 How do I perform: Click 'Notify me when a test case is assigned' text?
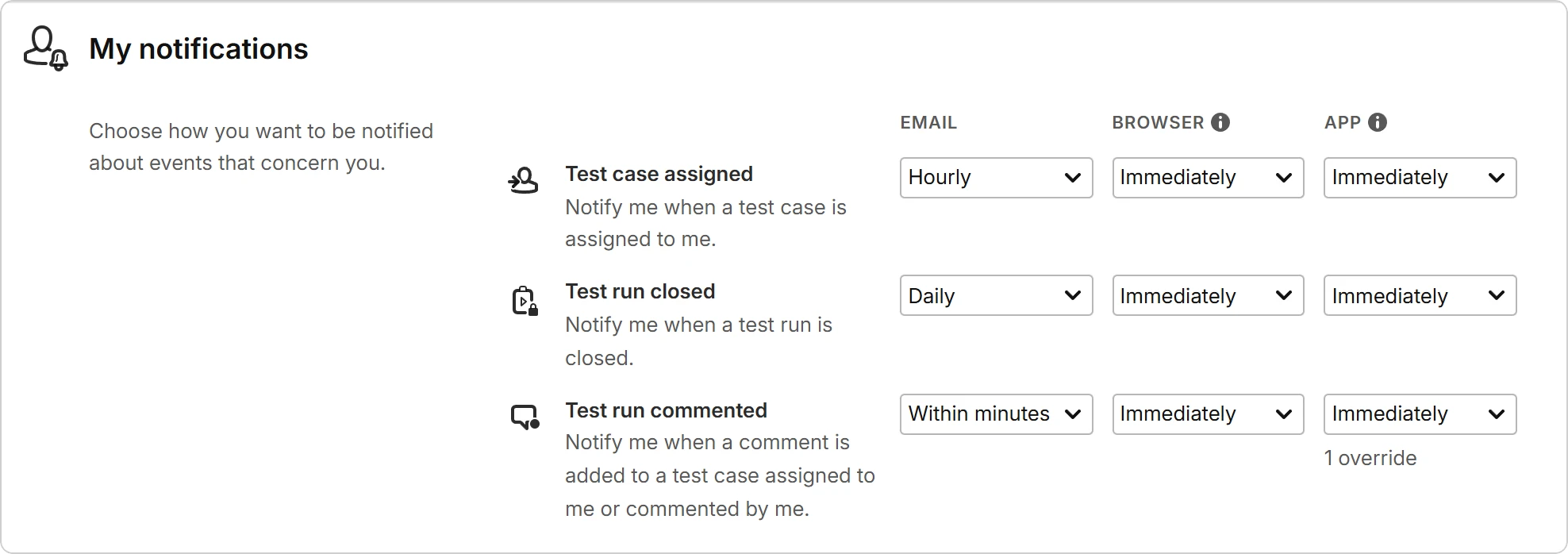pos(705,223)
